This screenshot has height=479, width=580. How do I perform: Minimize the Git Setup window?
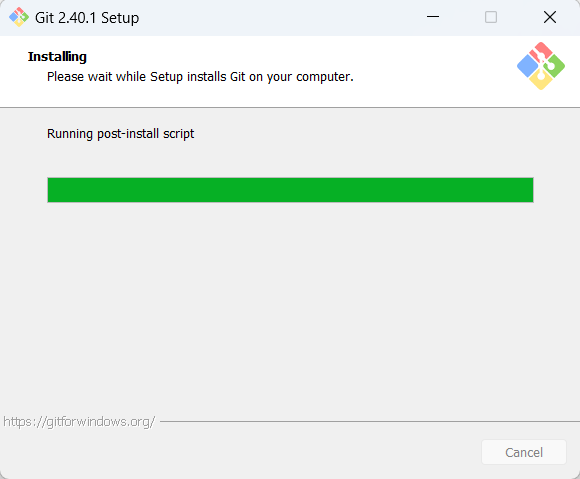click(x=433, y=17)
